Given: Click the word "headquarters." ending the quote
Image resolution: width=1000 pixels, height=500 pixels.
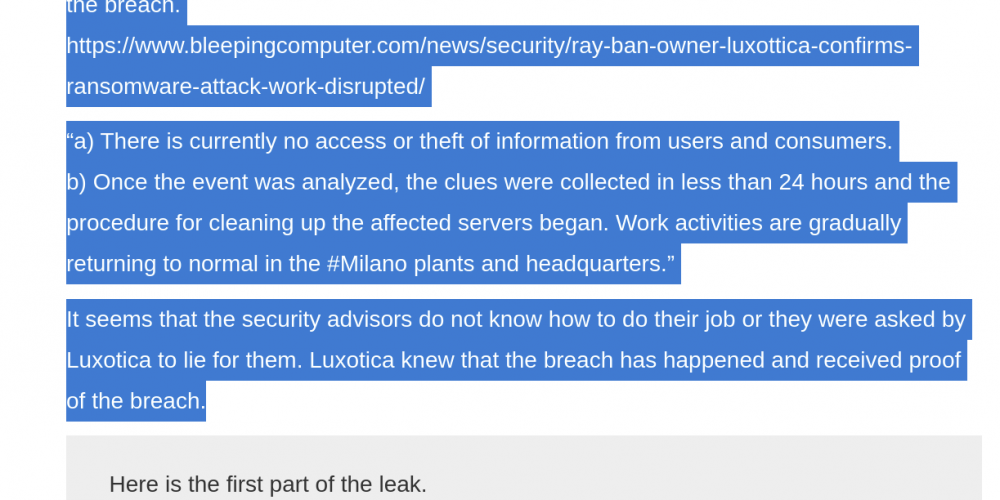Looking at the screenshot, I should (599, 263).
